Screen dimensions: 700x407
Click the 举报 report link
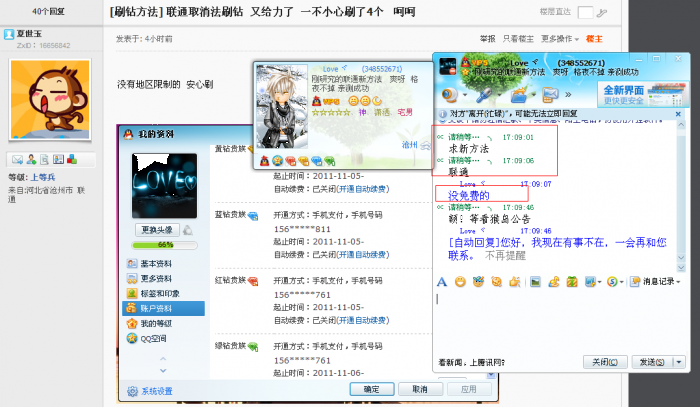[488, 39]
